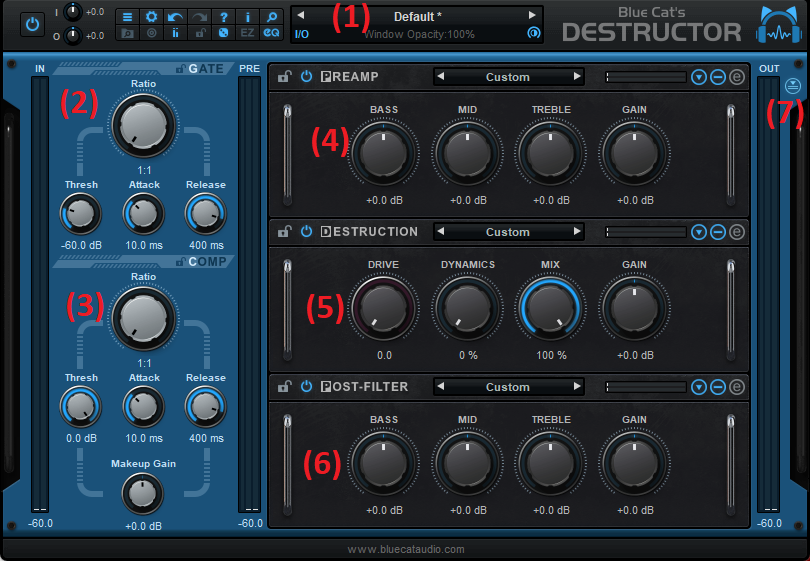Open the preset browser folder icon
Viewport: 810px width, 561px height.
click(127, 33)
